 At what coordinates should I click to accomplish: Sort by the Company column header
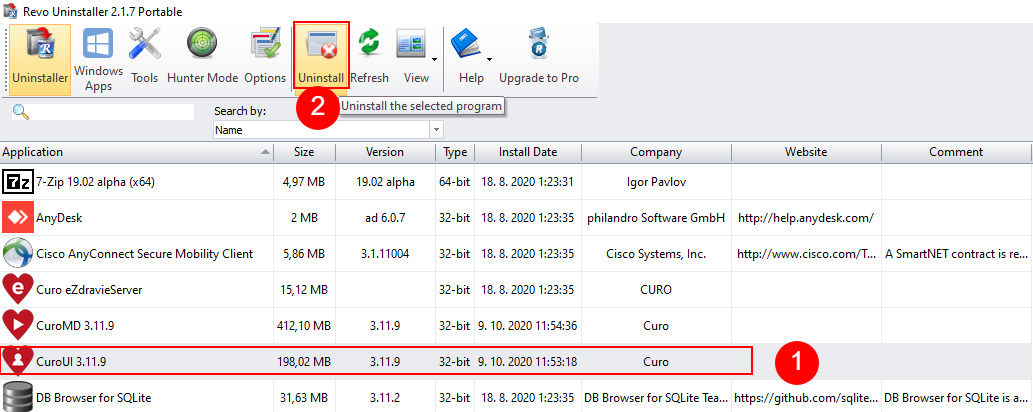click(x=656, y=152)
